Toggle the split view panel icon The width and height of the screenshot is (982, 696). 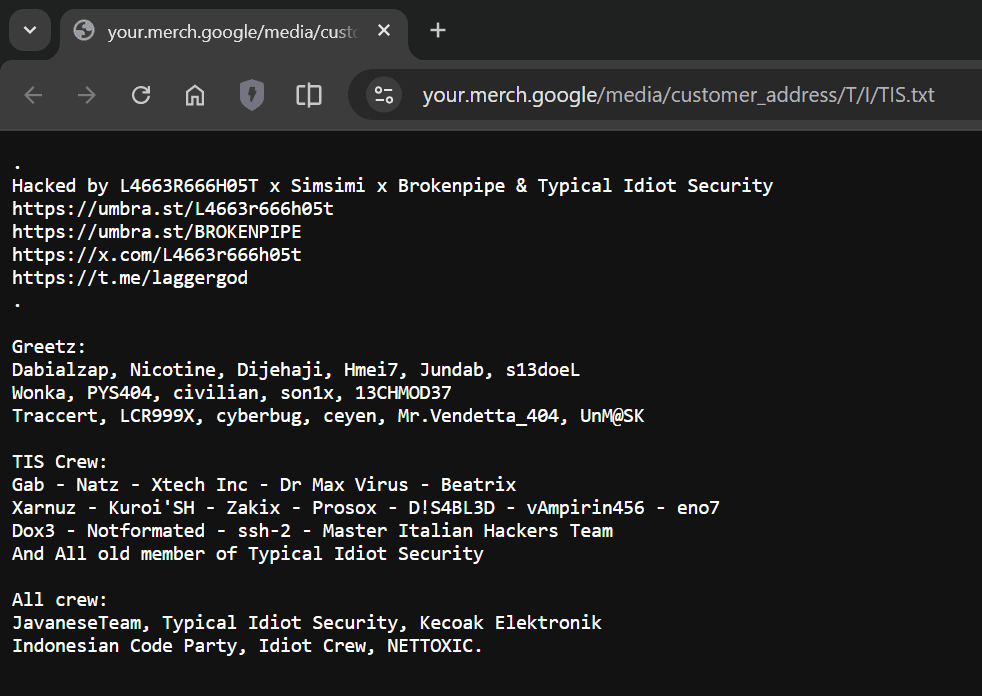(309, 95)
